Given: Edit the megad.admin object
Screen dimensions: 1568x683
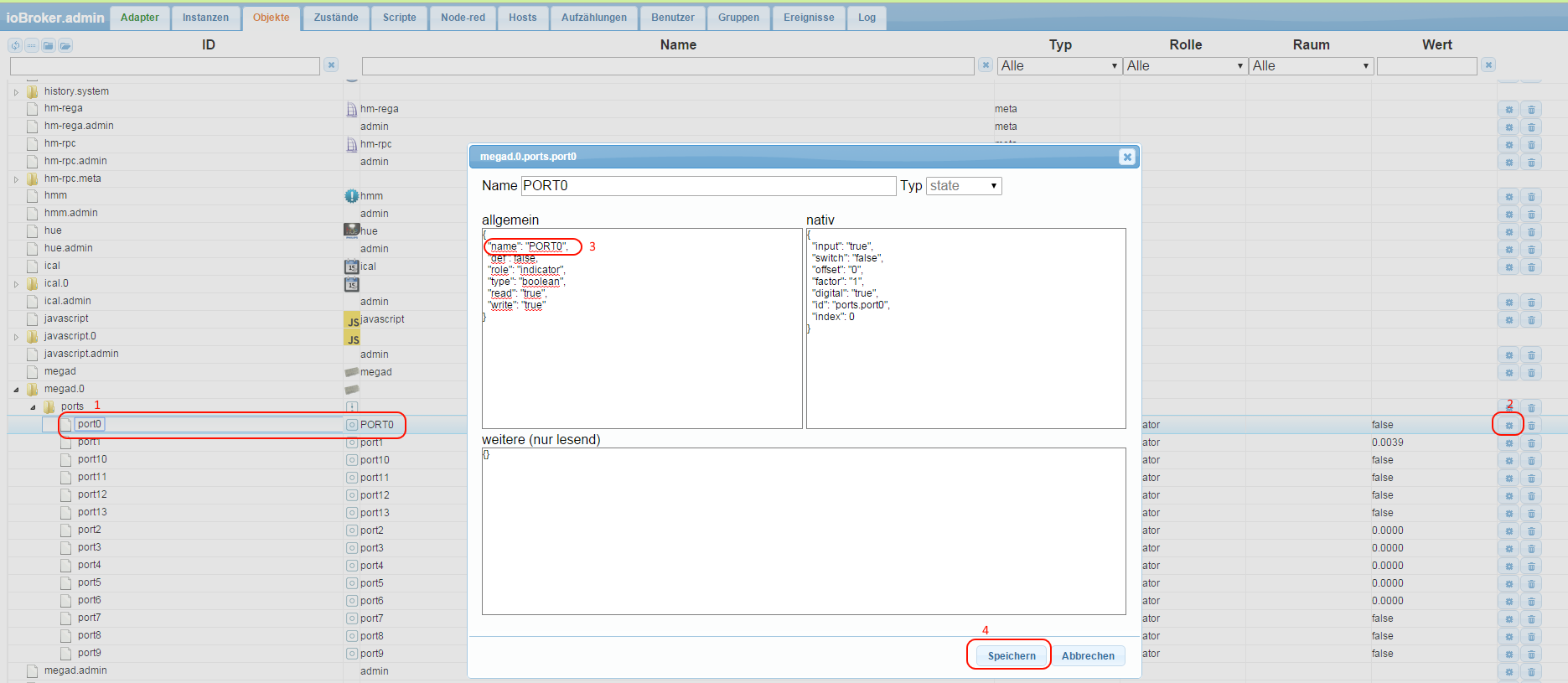Looking at the screenshot, I should tap(1509, 672).
